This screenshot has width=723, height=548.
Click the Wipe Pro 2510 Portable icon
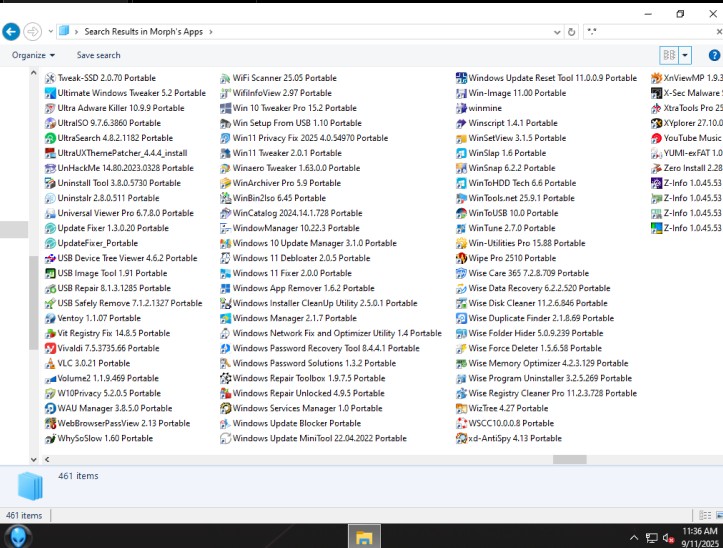[461, 258]
